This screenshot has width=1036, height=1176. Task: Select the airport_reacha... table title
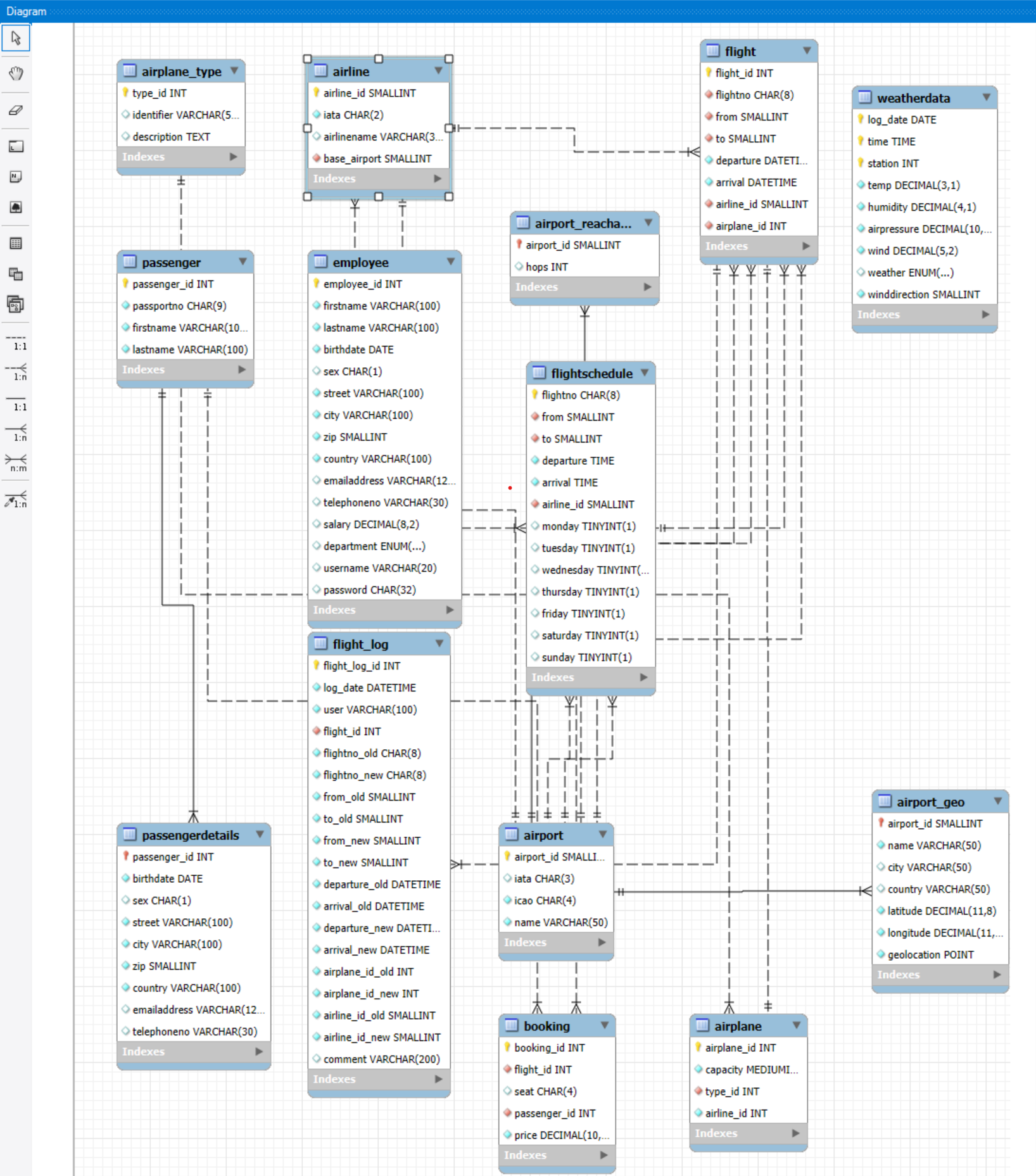[x=583, y=224]
